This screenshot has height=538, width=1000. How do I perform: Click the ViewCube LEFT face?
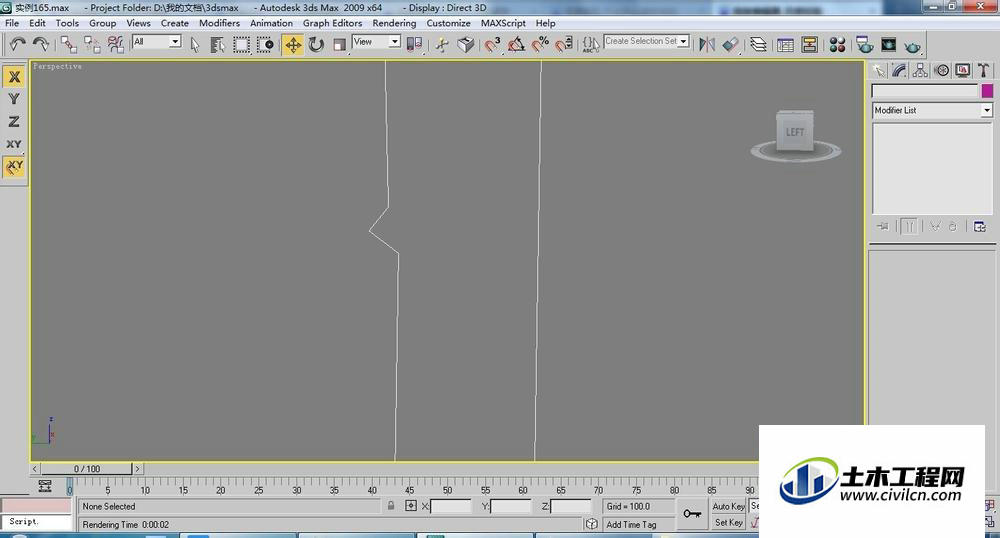(x=795, y=133)
